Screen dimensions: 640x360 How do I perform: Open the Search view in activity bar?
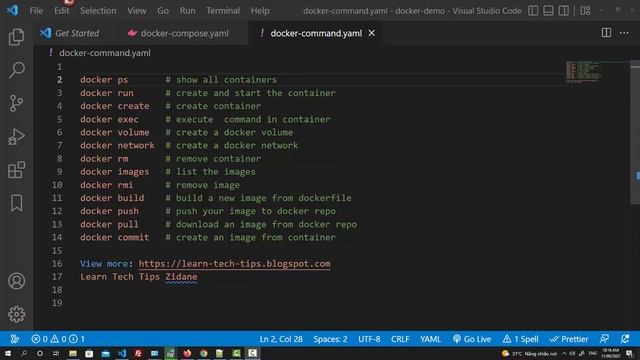[16, 70]
